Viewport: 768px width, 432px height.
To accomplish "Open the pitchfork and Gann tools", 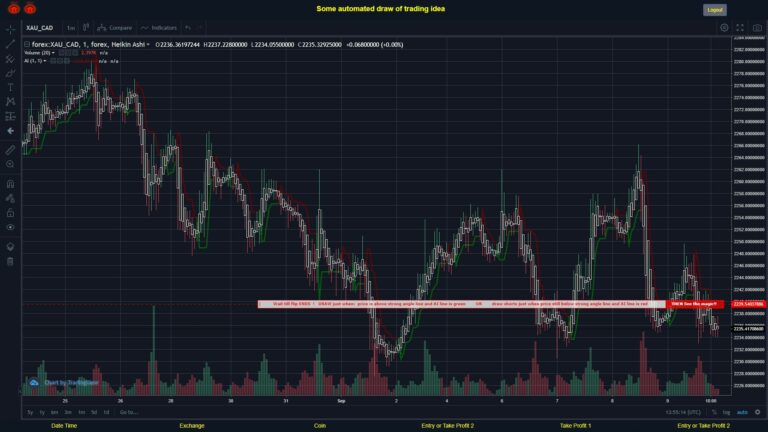I will pyautogui.click(x=10, y=59).
